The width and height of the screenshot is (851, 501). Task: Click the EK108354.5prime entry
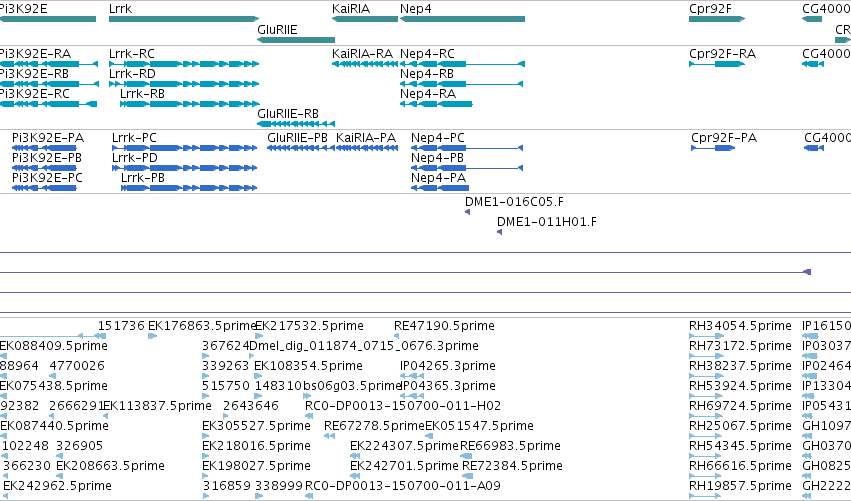pyautogui.click(x=308, y=366)
